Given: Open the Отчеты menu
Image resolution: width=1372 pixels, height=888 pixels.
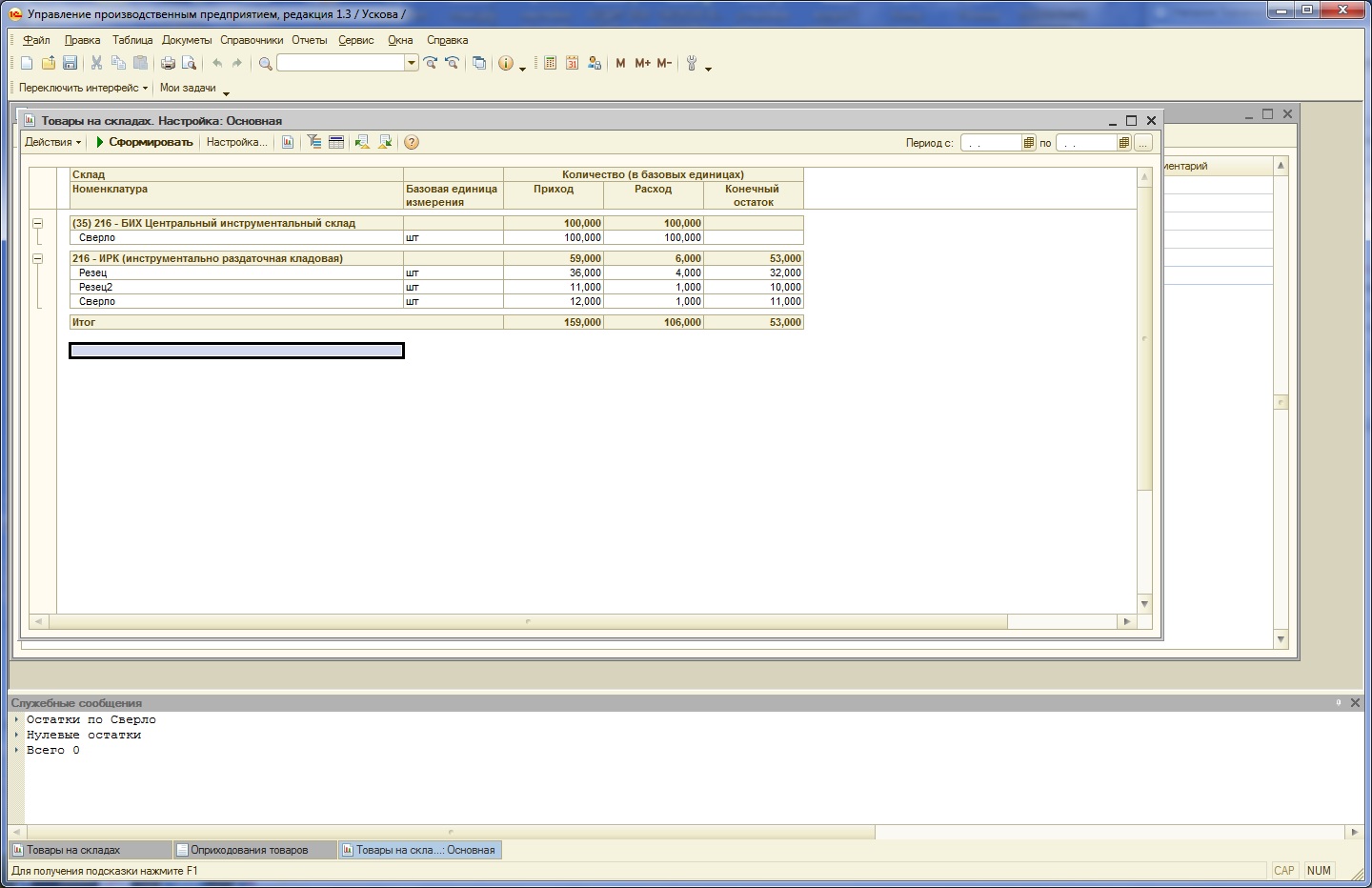Looking at the screenshot, I should pyautogui.click(x=309, y=40).
